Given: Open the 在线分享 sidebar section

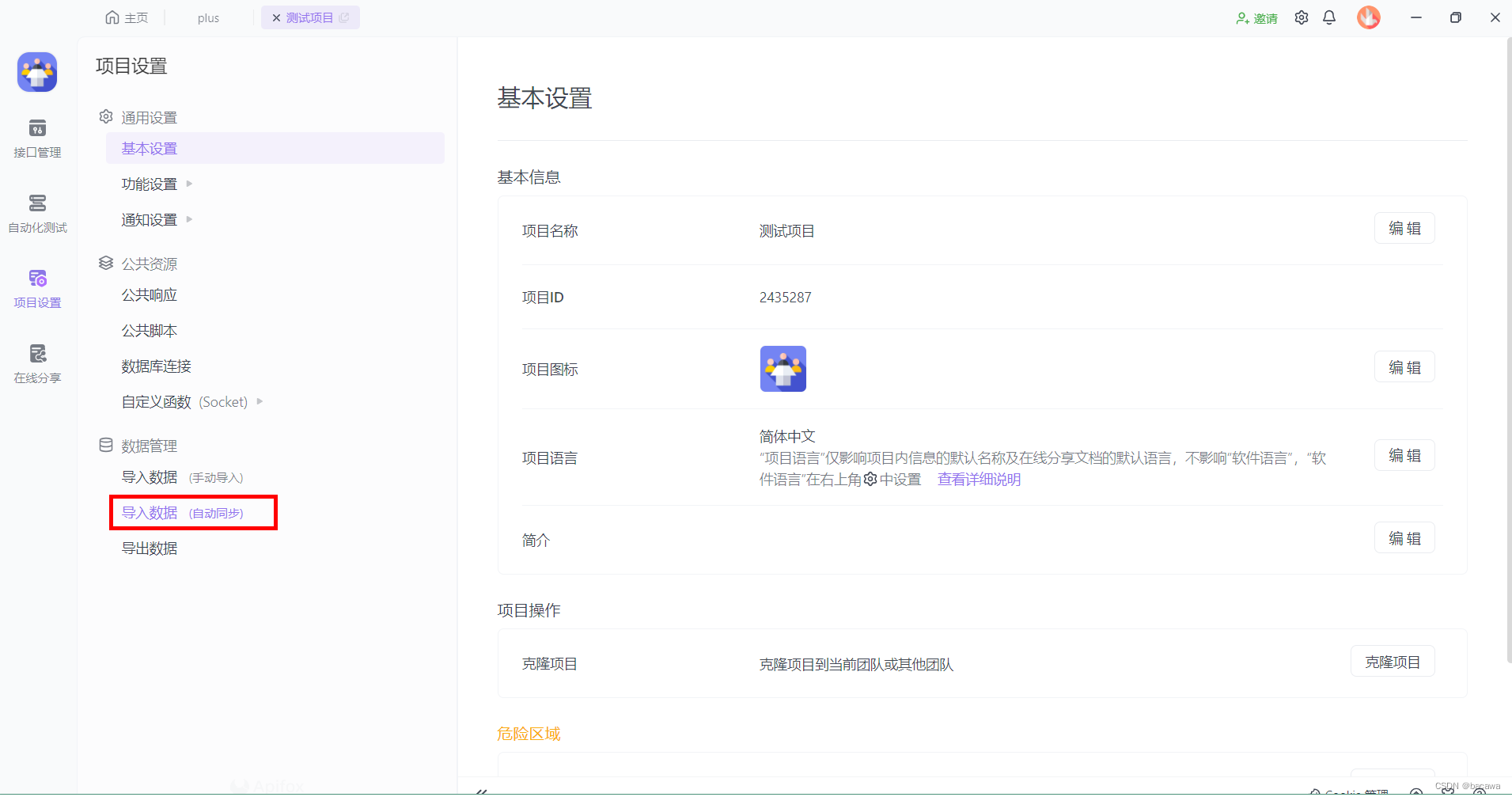Looking at the screenshot, I should pyautogui.click(x=37, y=363).
